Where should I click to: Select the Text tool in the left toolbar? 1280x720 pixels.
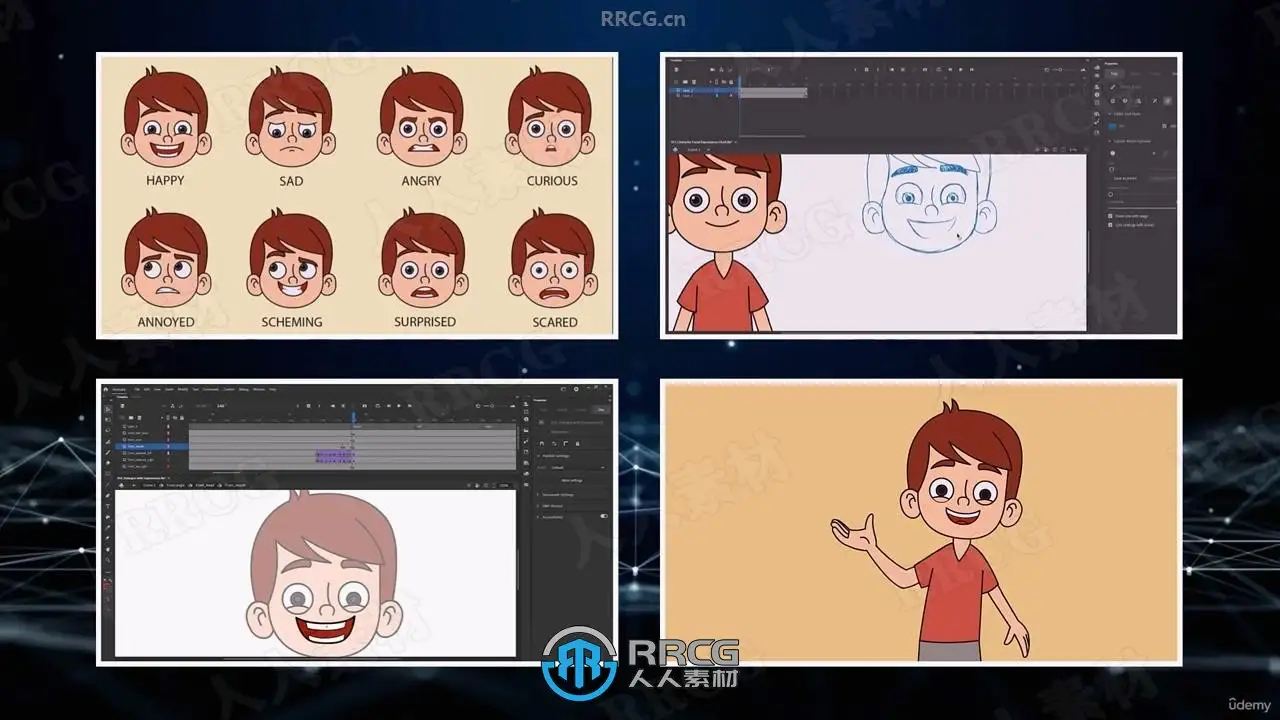point(108,506)
